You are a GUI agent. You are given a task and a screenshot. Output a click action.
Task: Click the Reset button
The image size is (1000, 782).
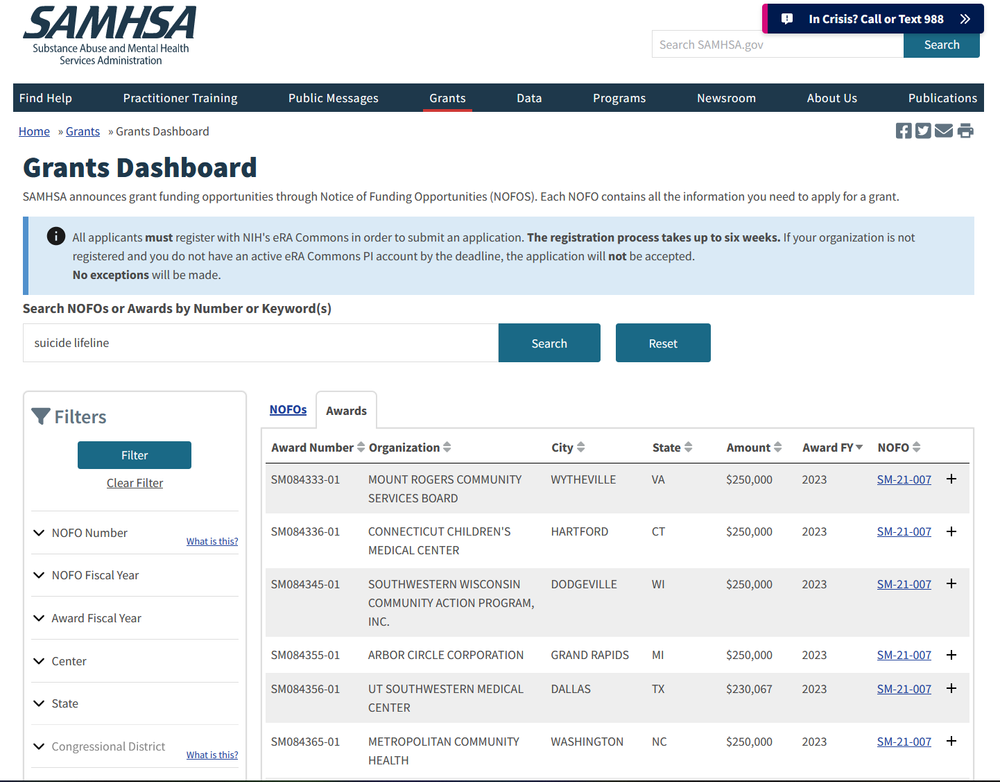click(663, 343)
